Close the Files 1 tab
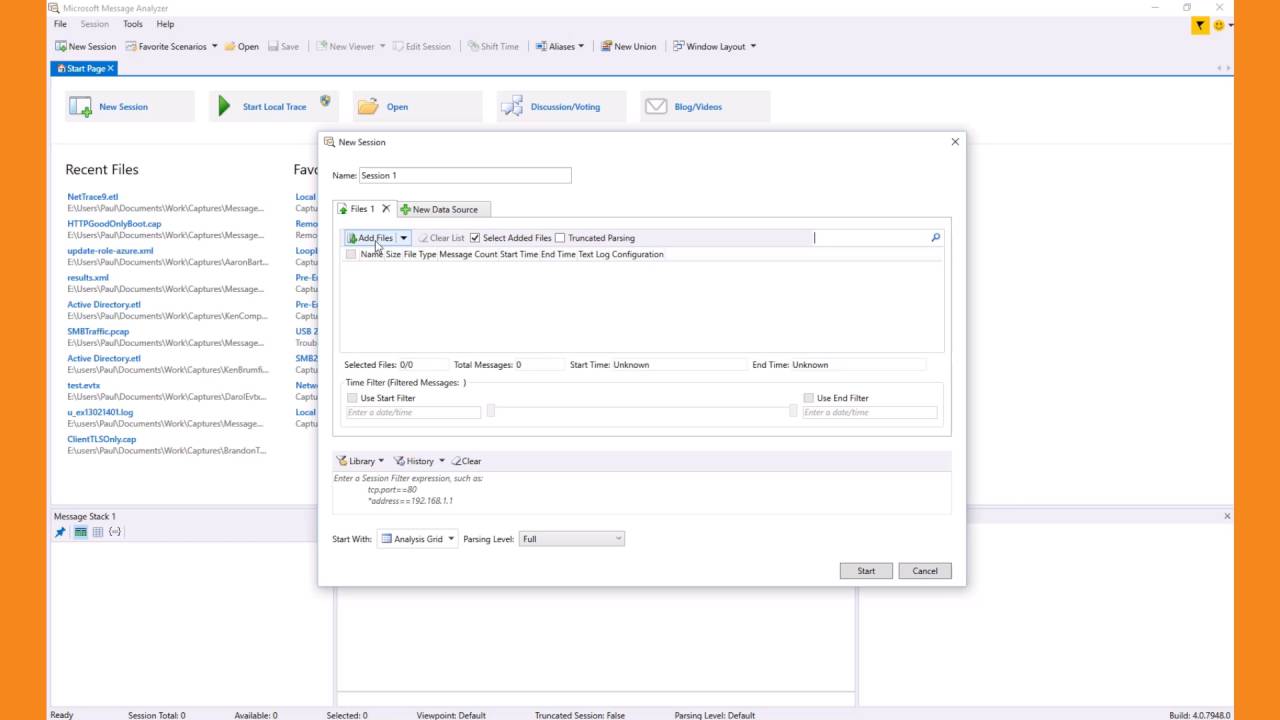Screen dimensions: 1280x720 (x=386, y=209)
